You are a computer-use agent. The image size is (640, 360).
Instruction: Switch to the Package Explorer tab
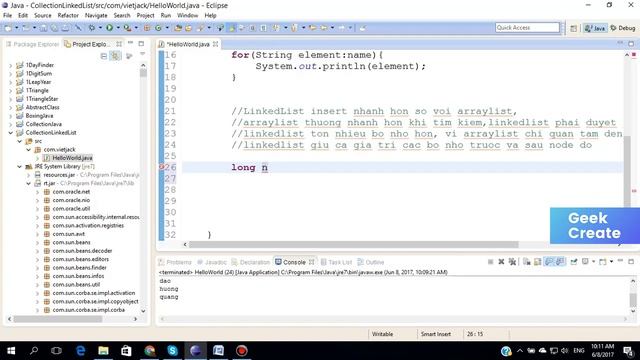[x=32, y=44]
